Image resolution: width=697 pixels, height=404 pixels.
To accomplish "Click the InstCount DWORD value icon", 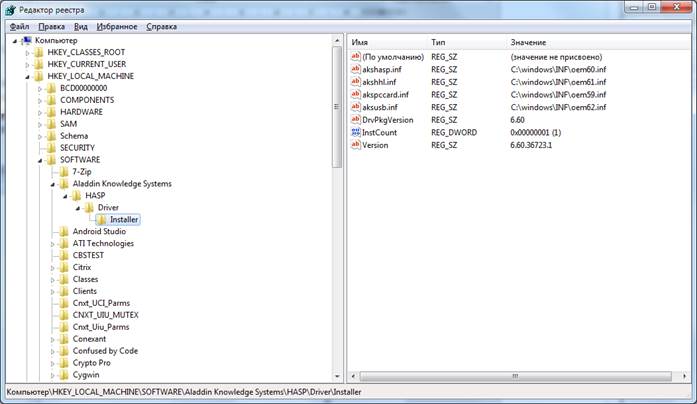I will click(x=356, y=132).
